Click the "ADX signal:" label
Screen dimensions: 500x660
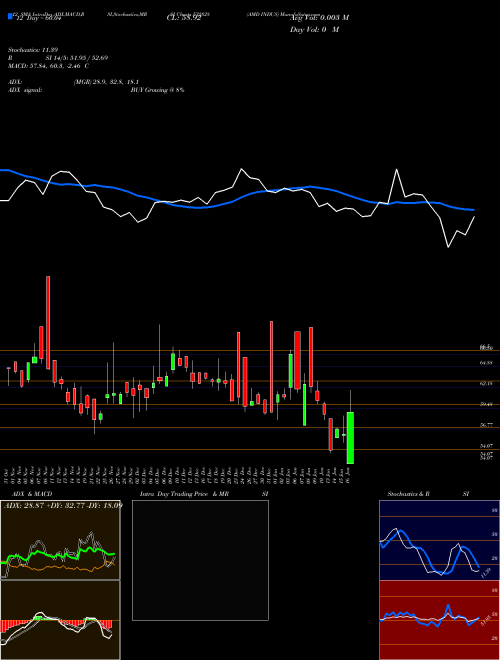click(25, 90)
